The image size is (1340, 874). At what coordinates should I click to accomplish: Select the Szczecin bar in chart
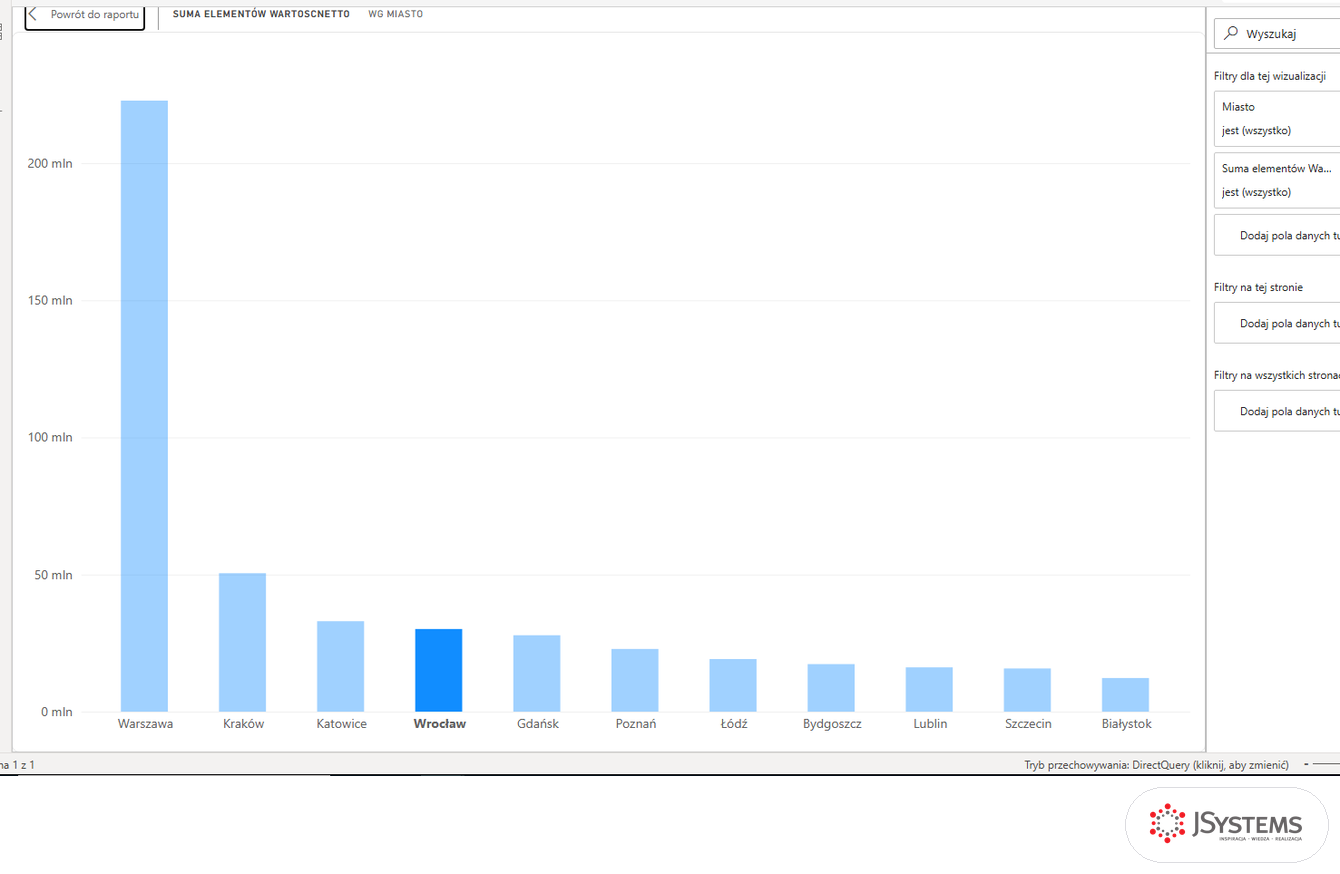(1027, 690)
